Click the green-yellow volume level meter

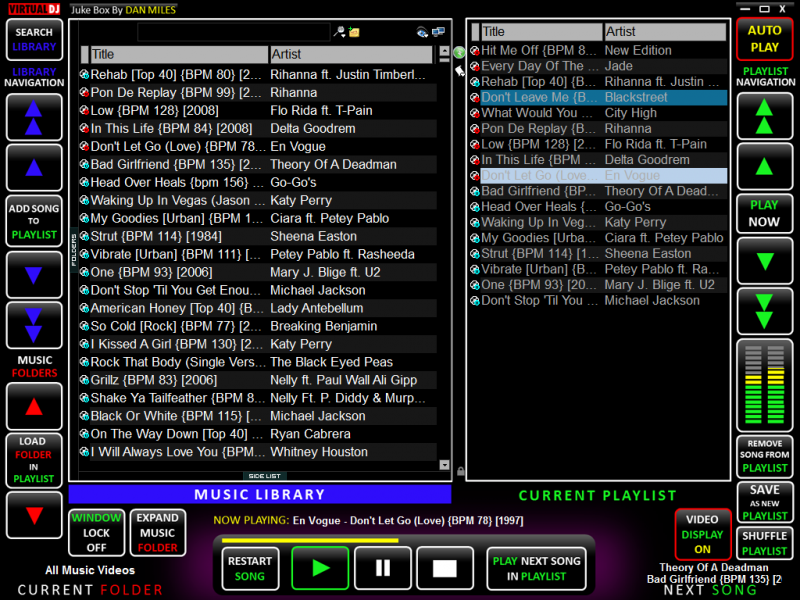coord(764,384)
